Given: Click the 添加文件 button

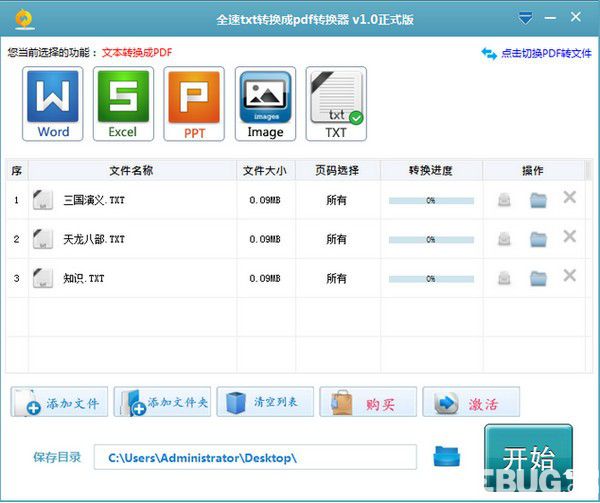Looking at the screenshot, I should [59, 402].
